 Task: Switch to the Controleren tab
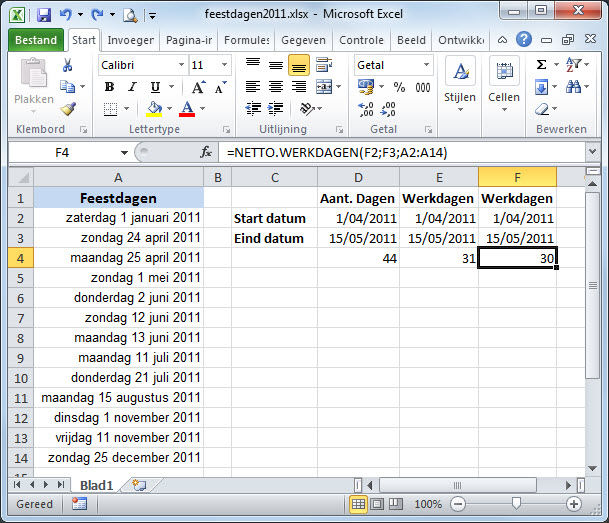pyautogui.click(x=361, y=40)
